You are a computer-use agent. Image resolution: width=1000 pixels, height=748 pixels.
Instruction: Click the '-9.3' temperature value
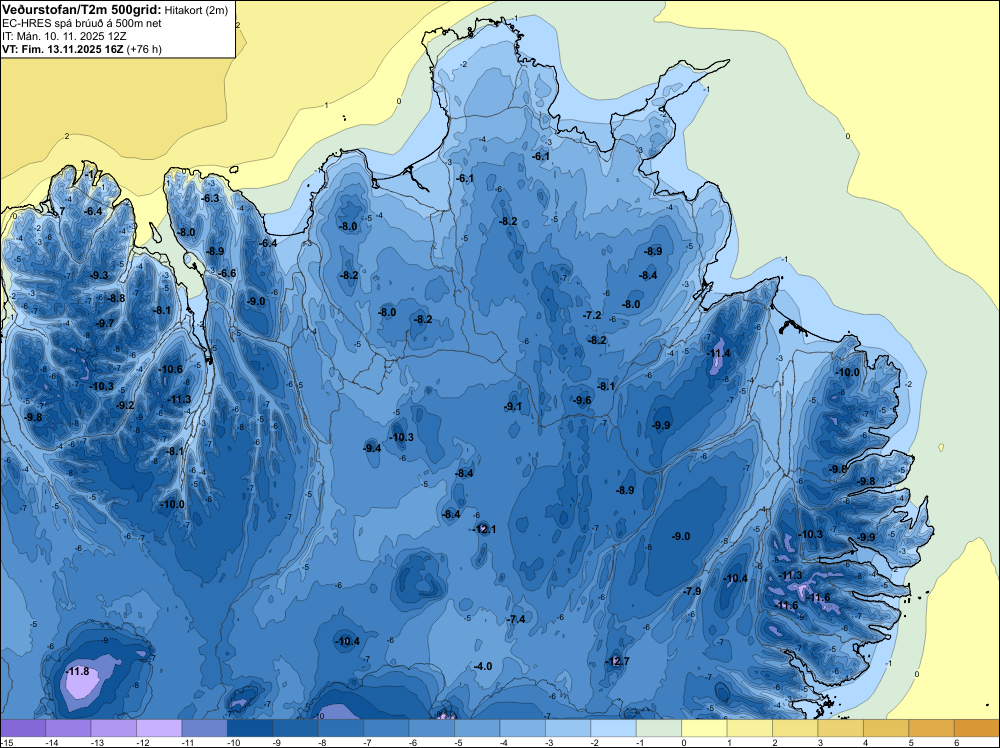99,275
